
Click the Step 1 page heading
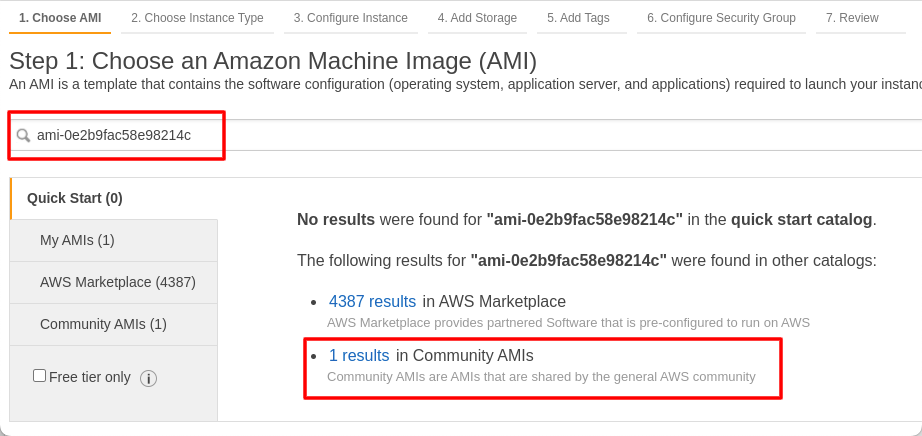(x=273, y=61)
